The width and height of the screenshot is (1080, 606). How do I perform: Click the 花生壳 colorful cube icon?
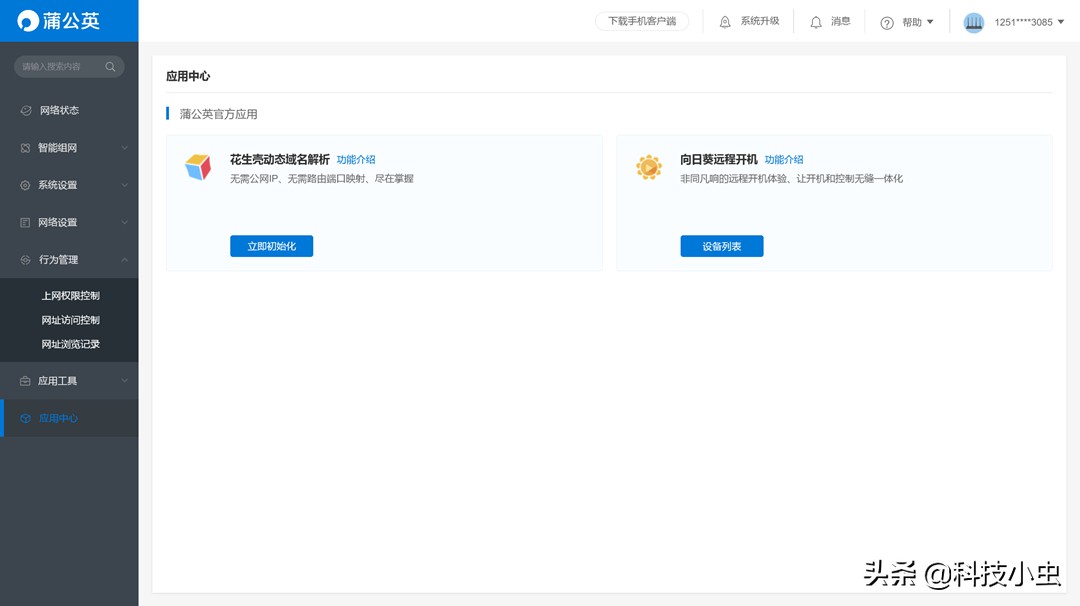tap(198, 167)
